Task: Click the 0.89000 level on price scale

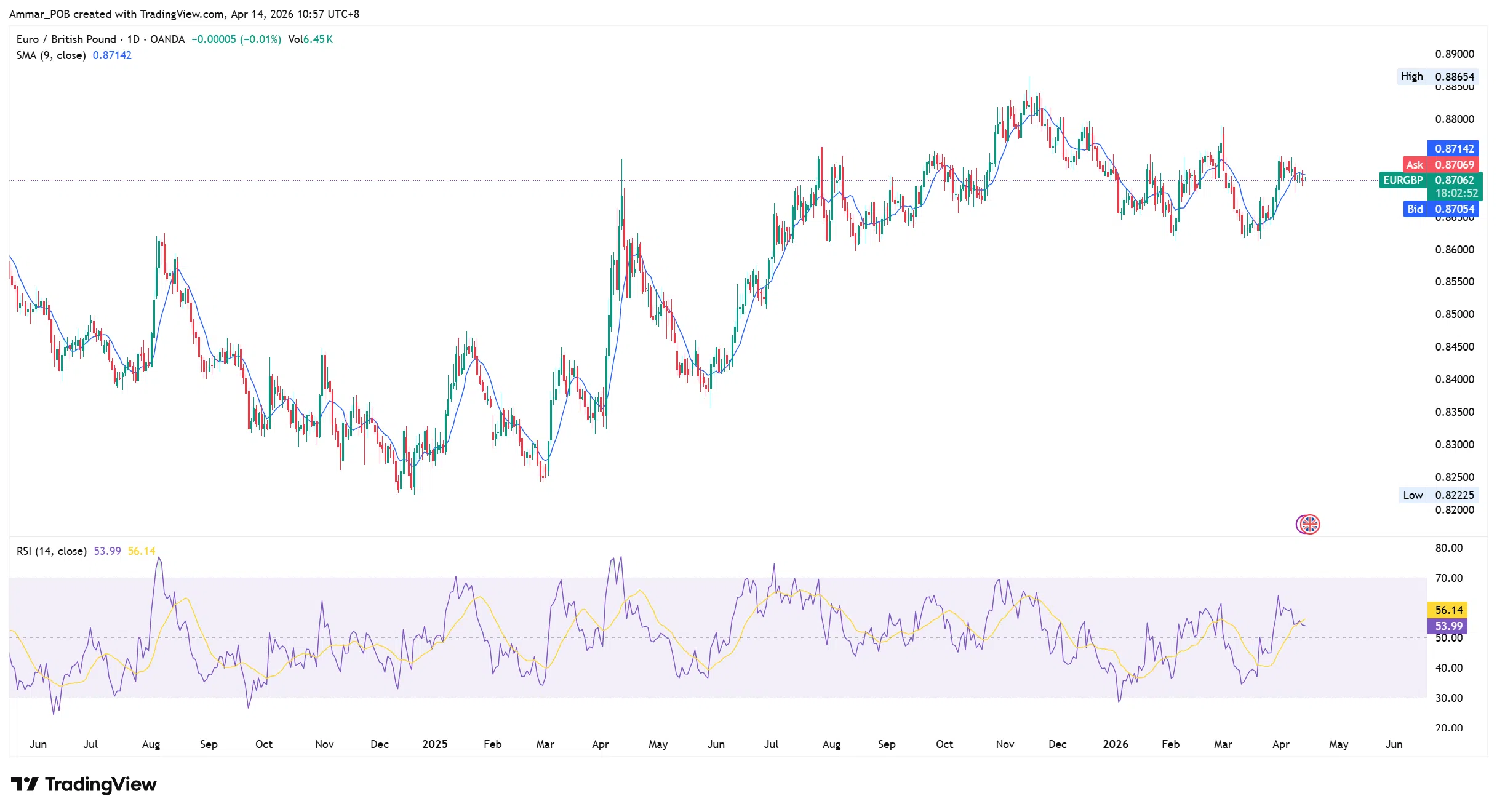Action: click(x=1454, y=54)
